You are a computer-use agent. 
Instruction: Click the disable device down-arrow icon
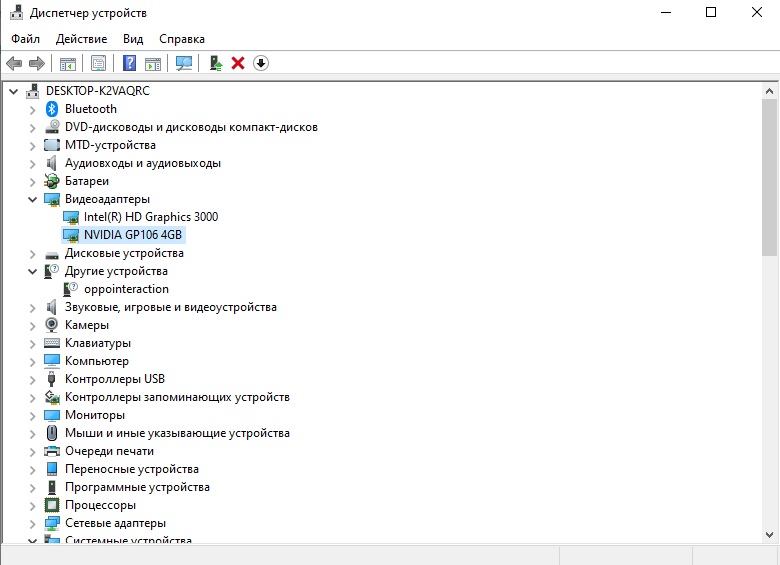(261, 63)
